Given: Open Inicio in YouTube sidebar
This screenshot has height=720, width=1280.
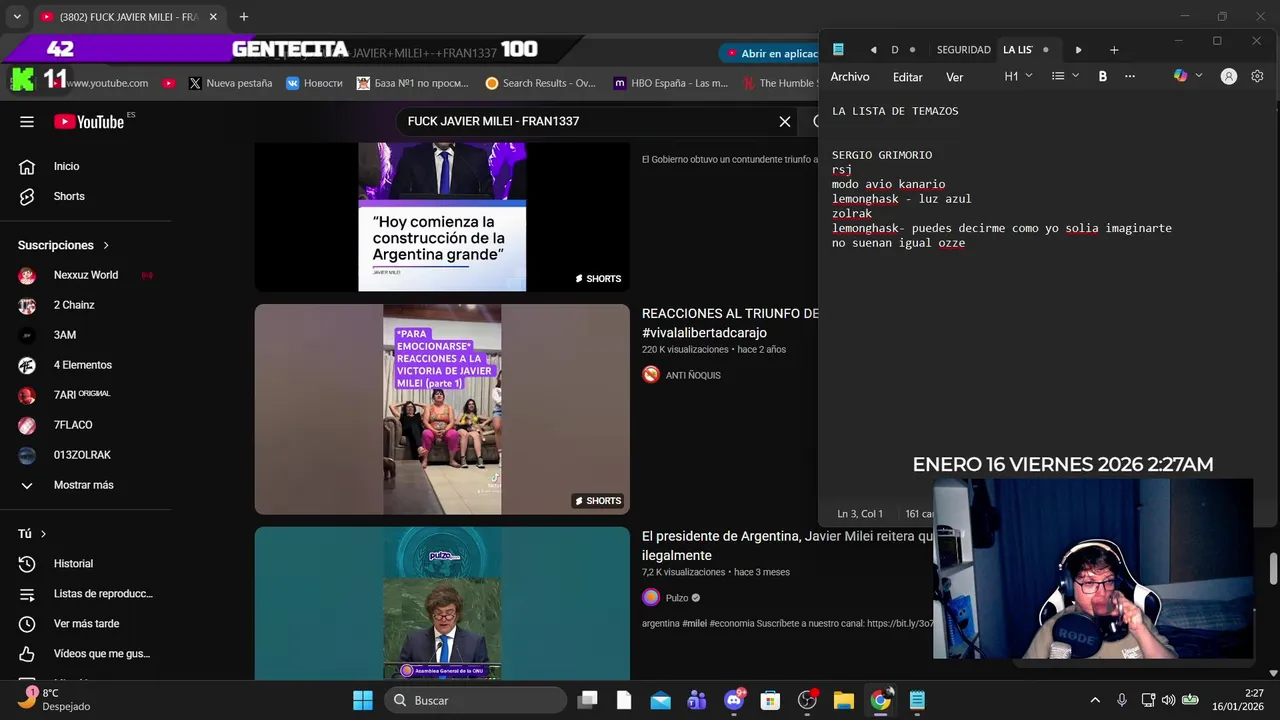Looking at the screenshot, I should (x=66, y=166).
